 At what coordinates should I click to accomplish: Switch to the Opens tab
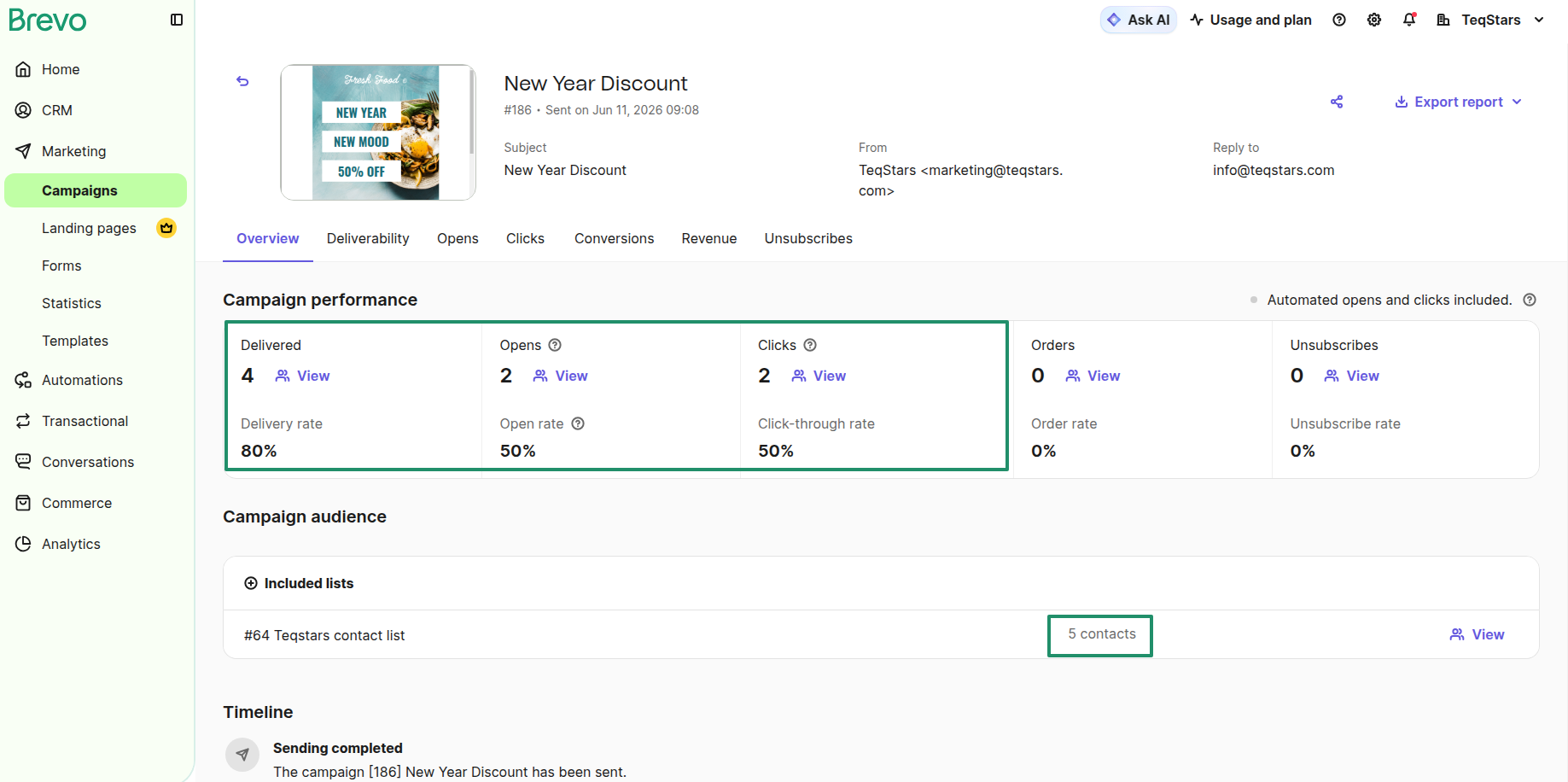click(458, 238)
